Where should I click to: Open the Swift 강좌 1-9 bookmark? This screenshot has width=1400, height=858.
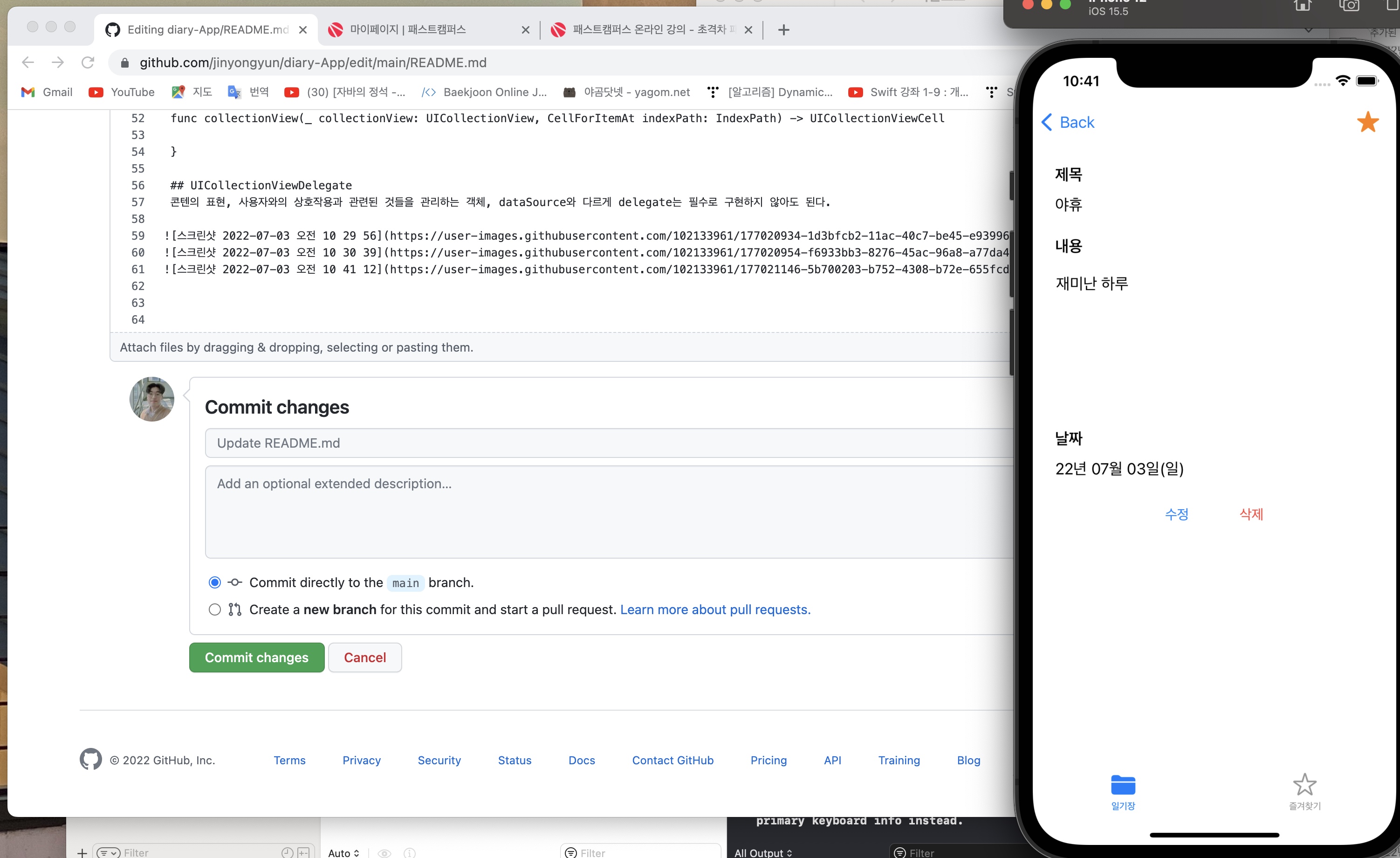pyautogui.click(x=908, y=92)
